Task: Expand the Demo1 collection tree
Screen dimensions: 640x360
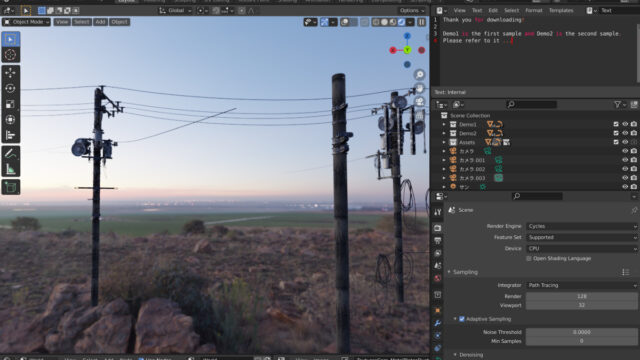Action: point(444,124)
